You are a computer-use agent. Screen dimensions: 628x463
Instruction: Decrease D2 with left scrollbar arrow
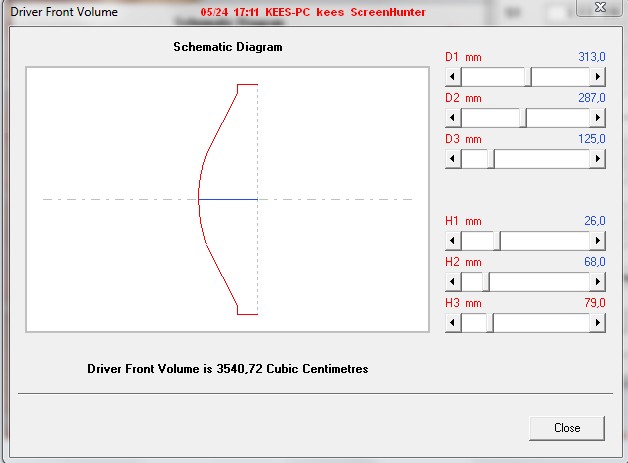click(x=453, y=118)
